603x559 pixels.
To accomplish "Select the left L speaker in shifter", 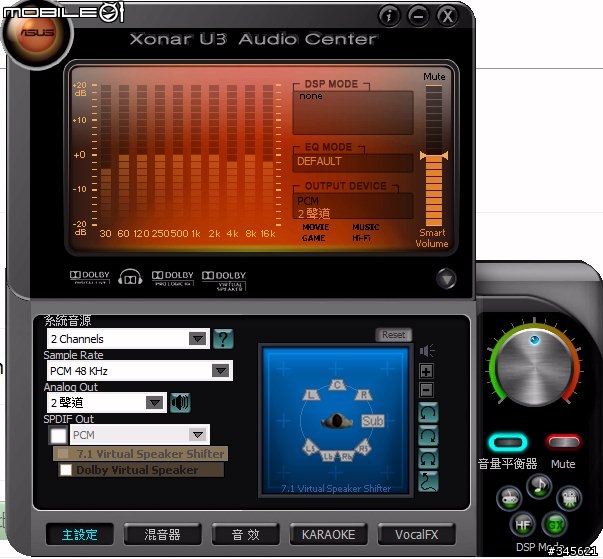I will click(311, 394).
